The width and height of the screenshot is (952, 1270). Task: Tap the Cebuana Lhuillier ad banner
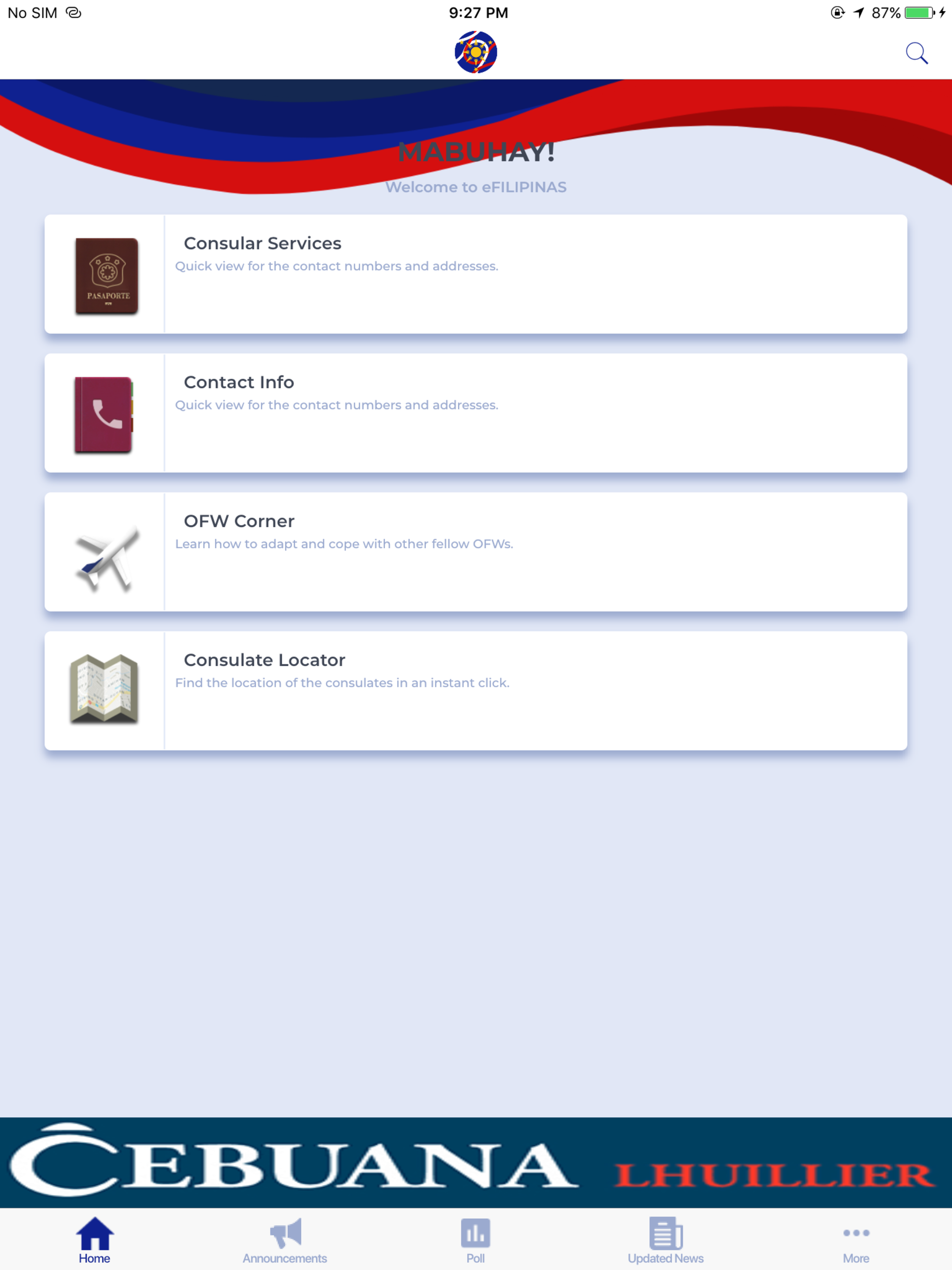pos(476,1162)
